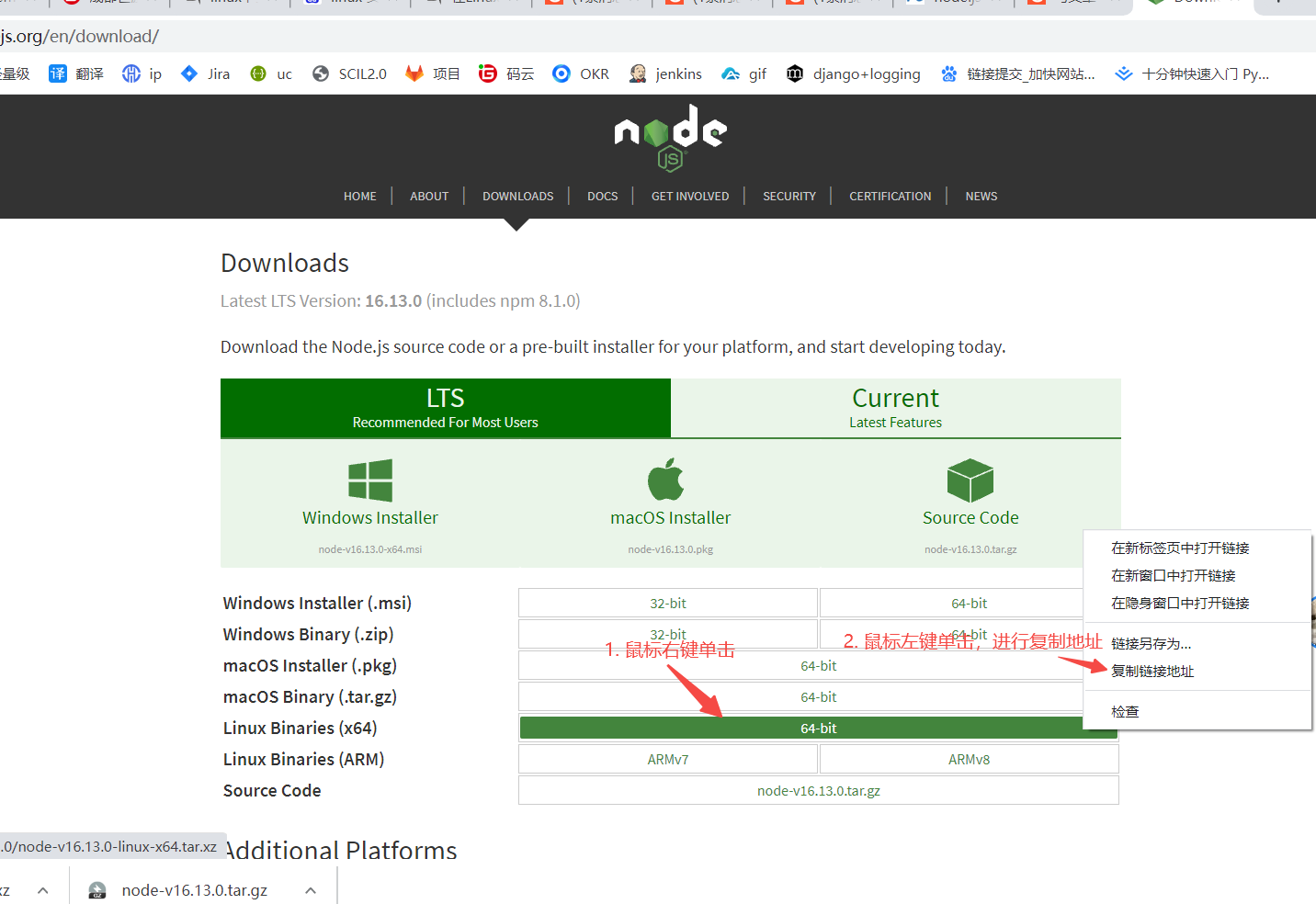Viewport: 1316px width, 904px height.
Task: Open the gif bookmark icon
Action: click(730, 73)
